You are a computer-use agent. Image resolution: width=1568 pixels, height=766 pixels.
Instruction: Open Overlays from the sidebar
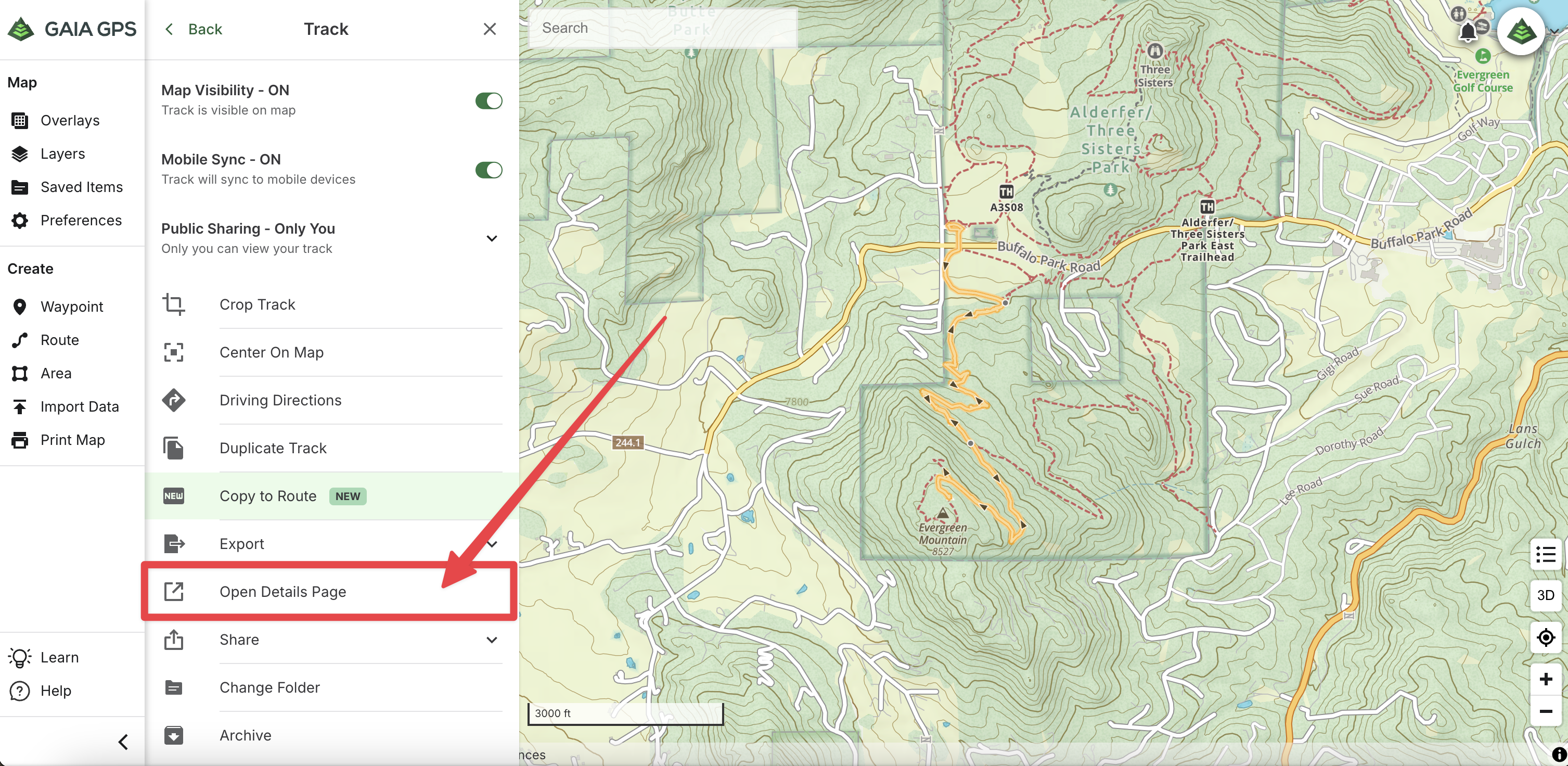[x=70, y=121]
